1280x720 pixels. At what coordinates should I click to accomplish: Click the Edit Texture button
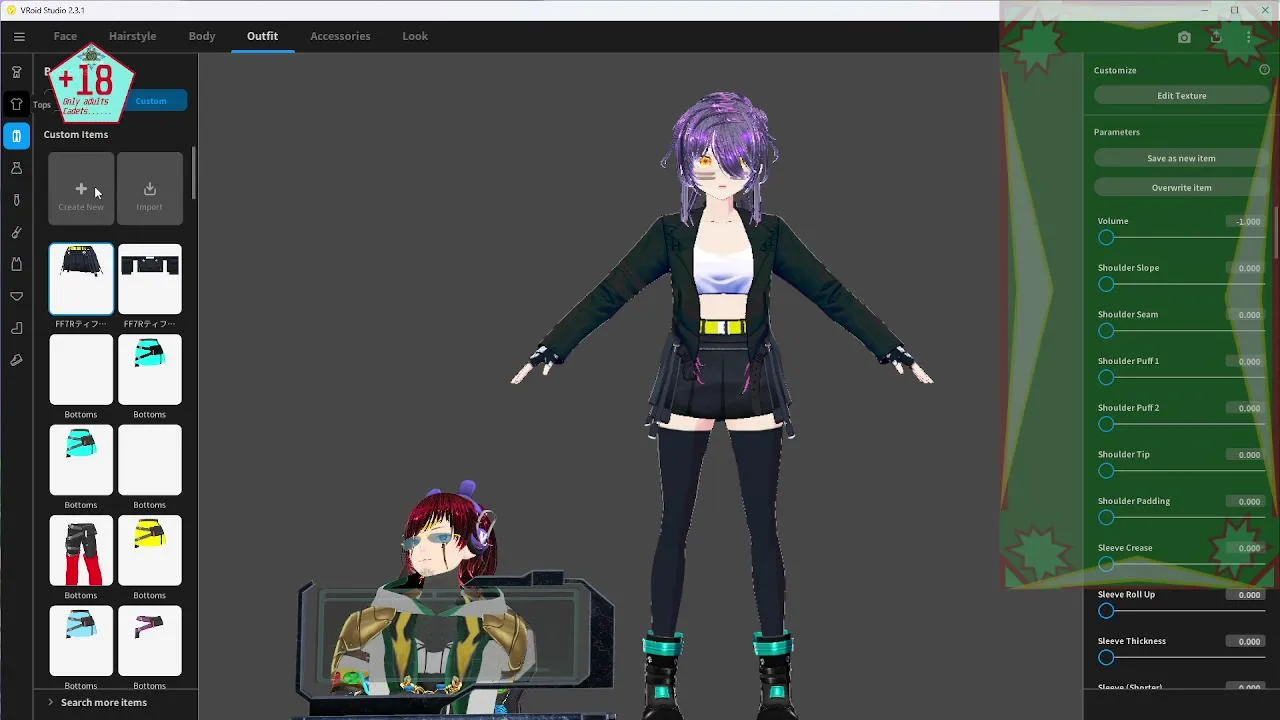pos(1181,95)
